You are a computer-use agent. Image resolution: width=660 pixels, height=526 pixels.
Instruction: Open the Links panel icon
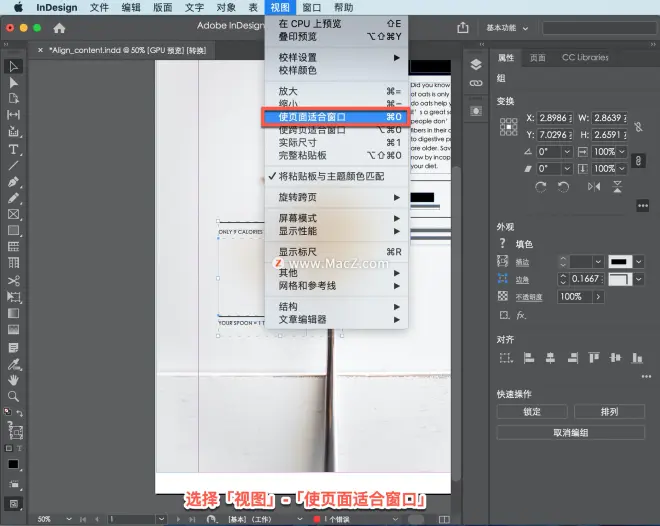pyautogui.click(x=476, y=83)
